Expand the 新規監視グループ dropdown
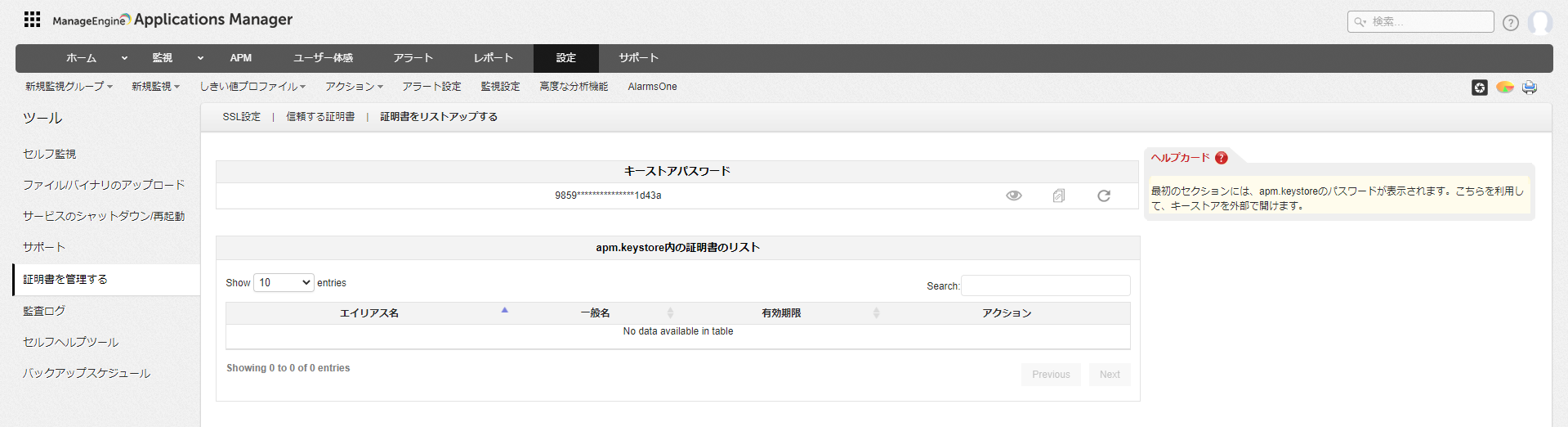The width and height of the screenshot is (1568, 427). [69, 87]
